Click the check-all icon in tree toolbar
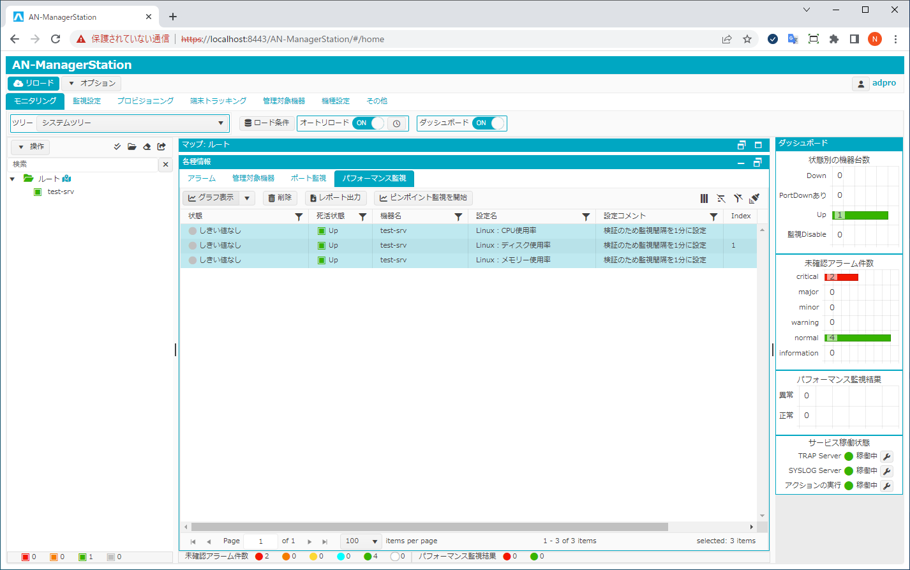The width and height of the screenshot is (910, 570). point(117,147)
